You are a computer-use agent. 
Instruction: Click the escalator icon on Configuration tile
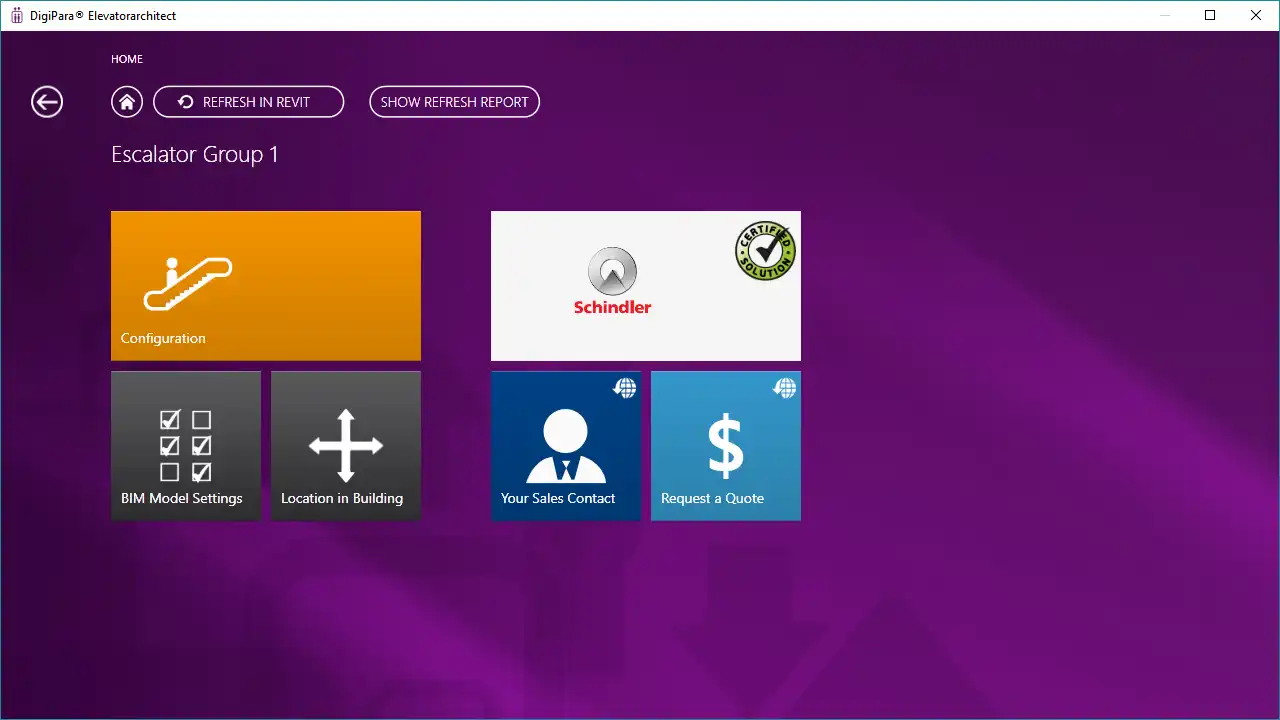click(187, 283)
